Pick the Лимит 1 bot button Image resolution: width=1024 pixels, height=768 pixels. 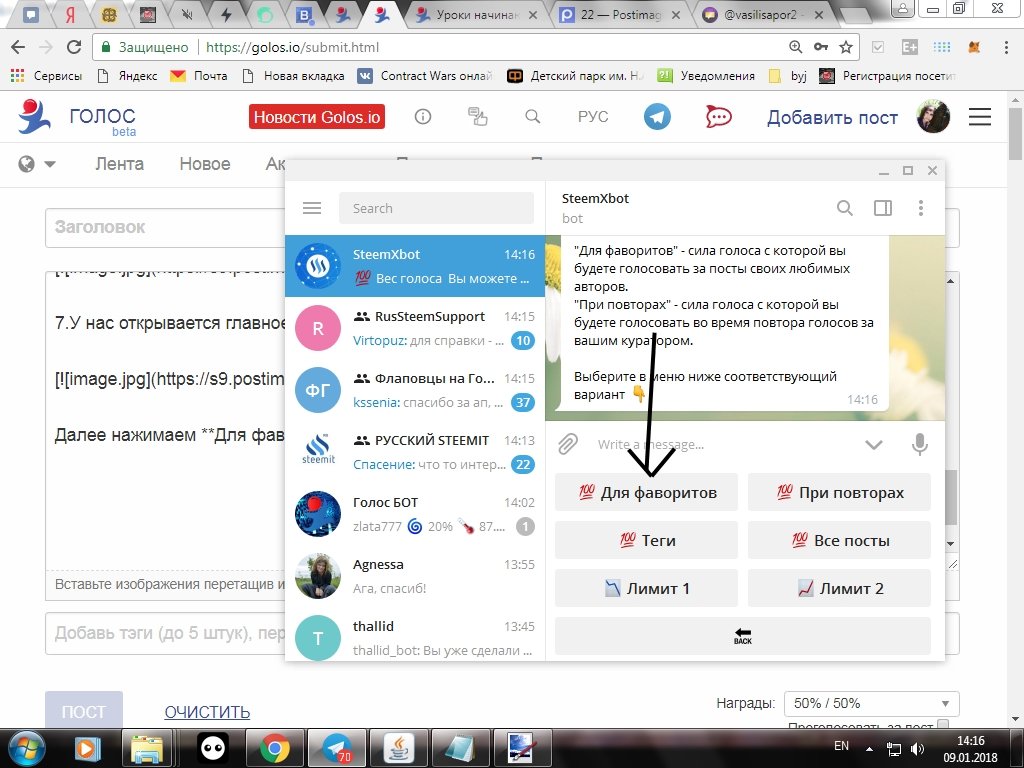coord(647,588)
